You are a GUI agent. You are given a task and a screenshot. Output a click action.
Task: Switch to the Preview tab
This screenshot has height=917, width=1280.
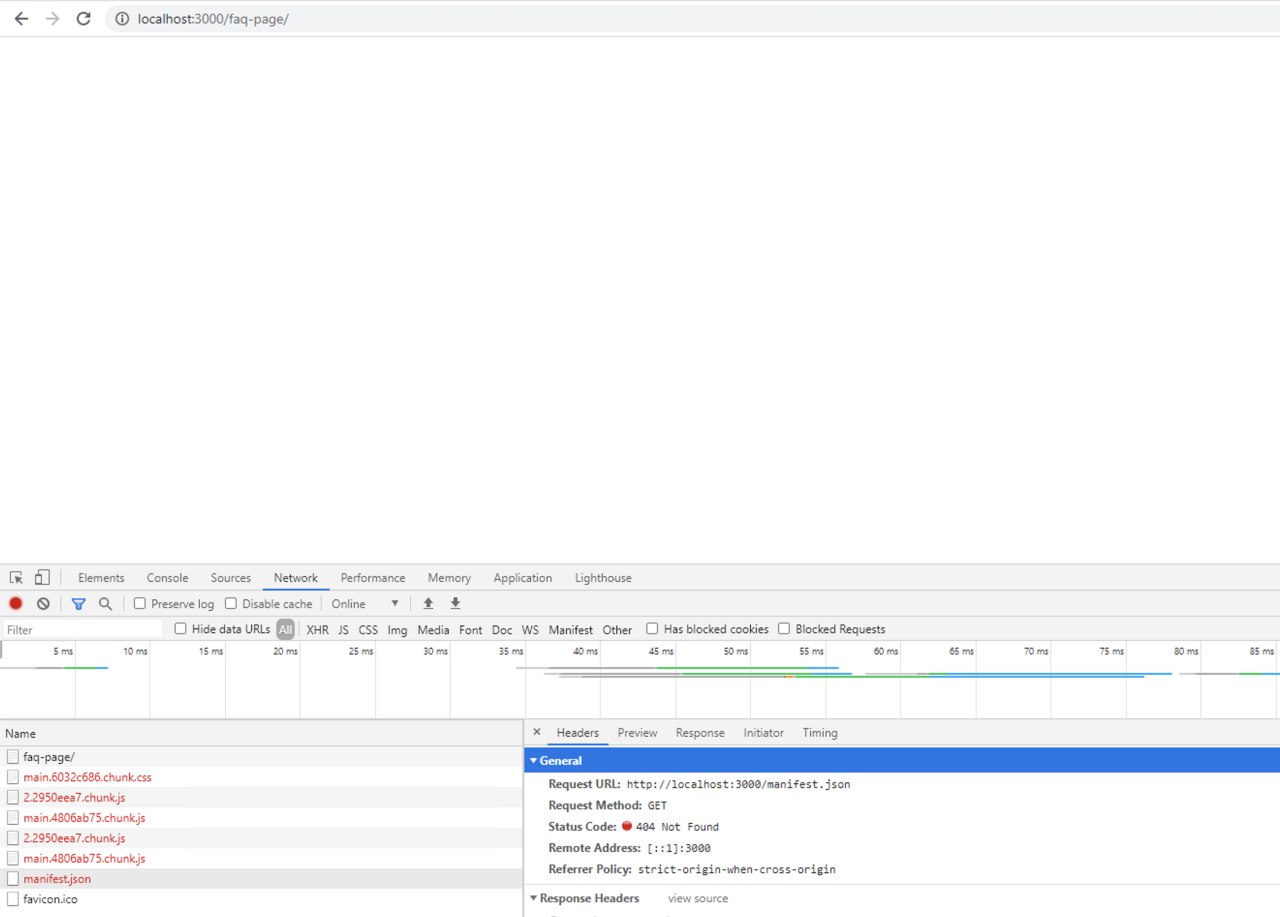click(x=637, y=733)
